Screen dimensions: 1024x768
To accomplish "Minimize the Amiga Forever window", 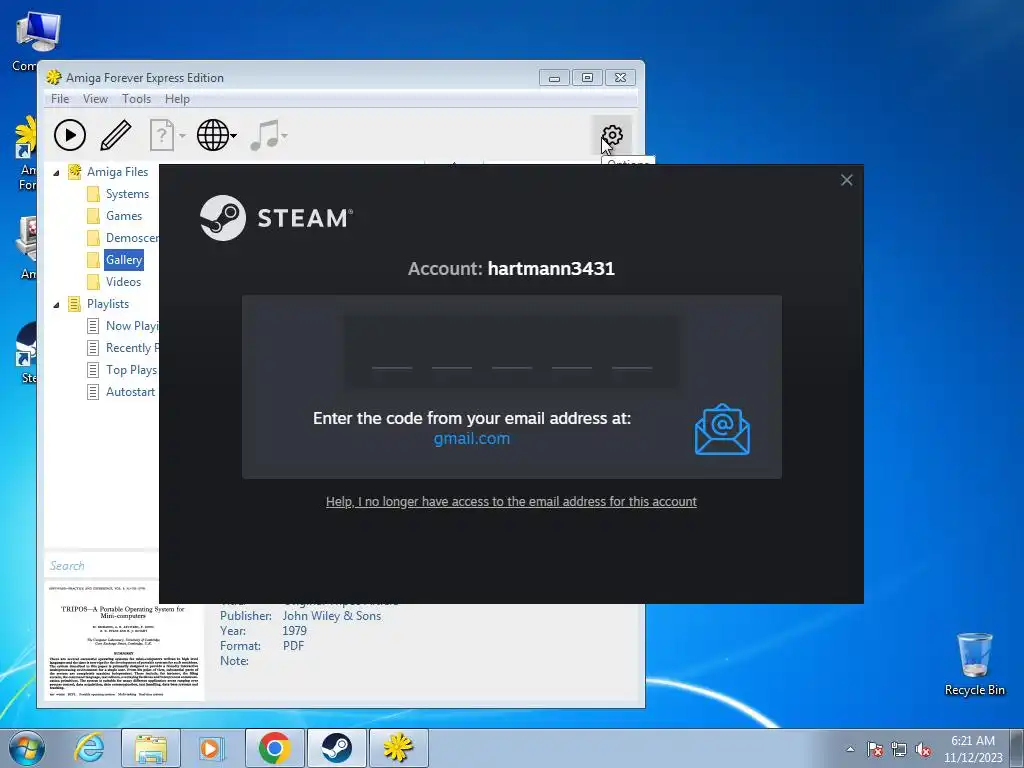I will pos(554,78).
